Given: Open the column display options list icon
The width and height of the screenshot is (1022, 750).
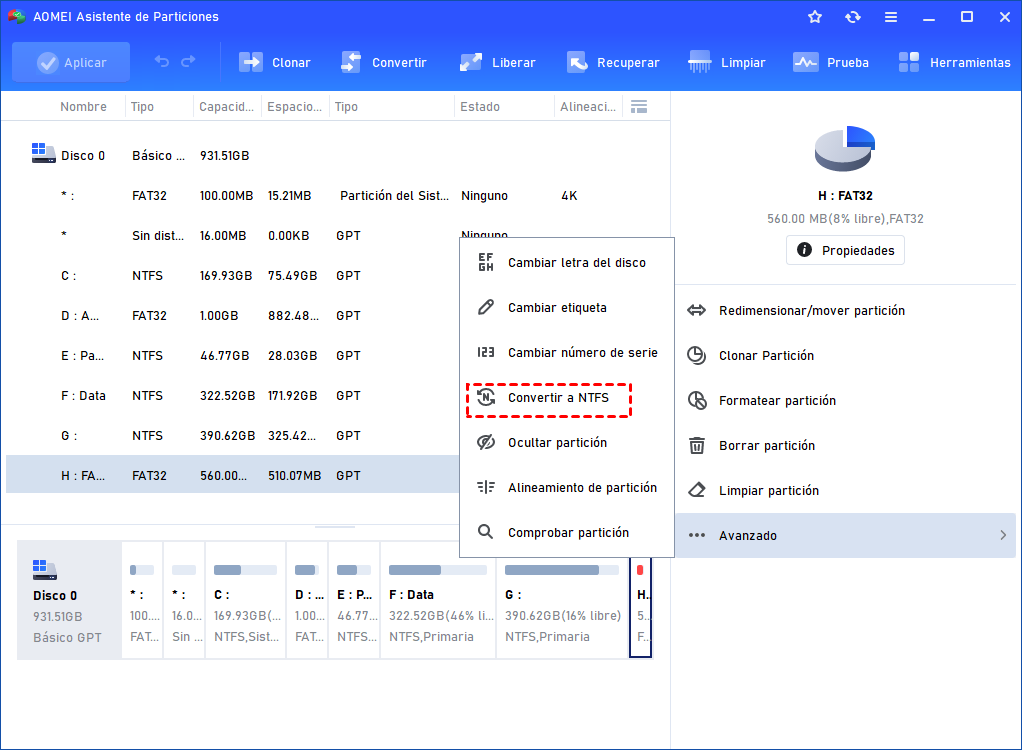Looking at the screenshot, I should [639, 106].
